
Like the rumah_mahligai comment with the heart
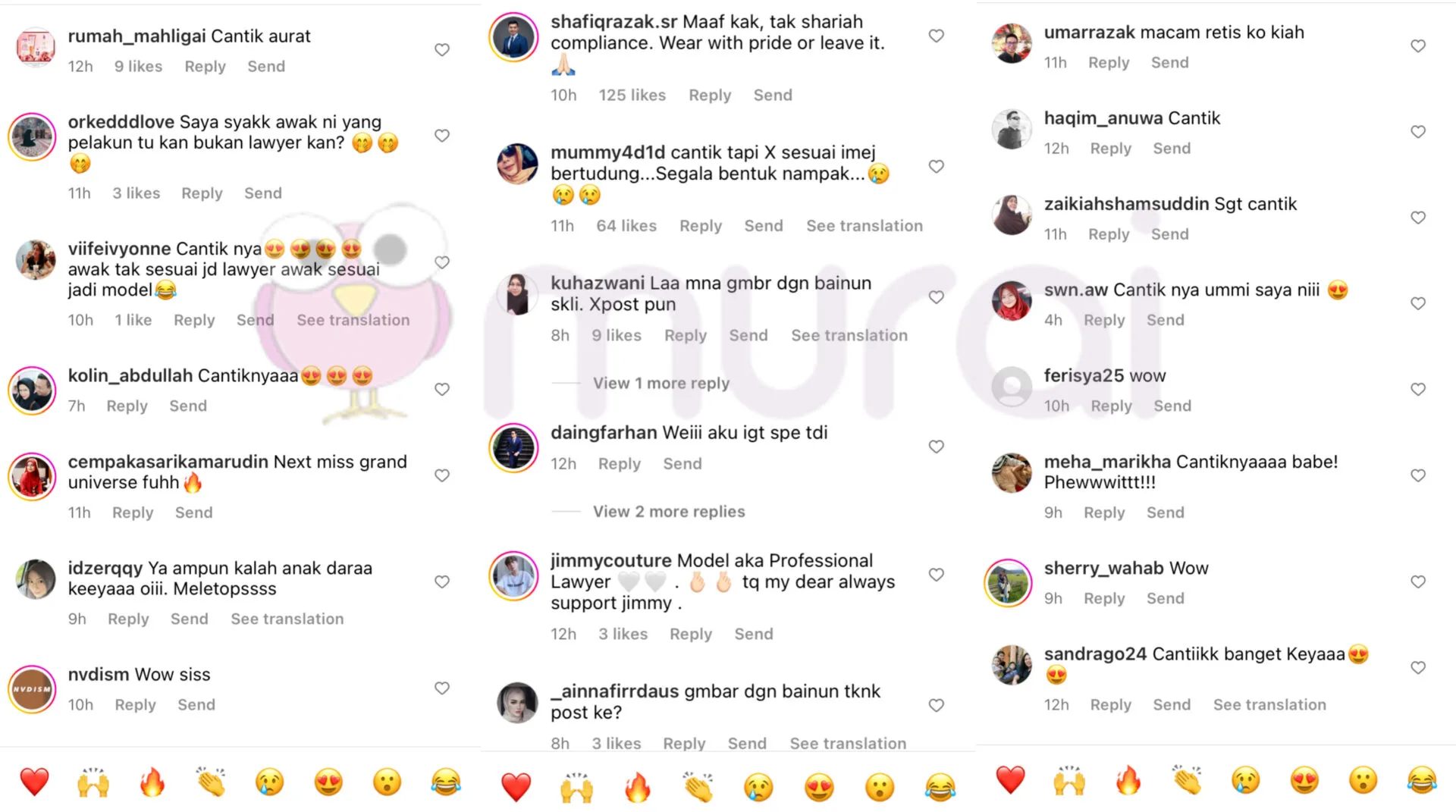click(442, 50)
